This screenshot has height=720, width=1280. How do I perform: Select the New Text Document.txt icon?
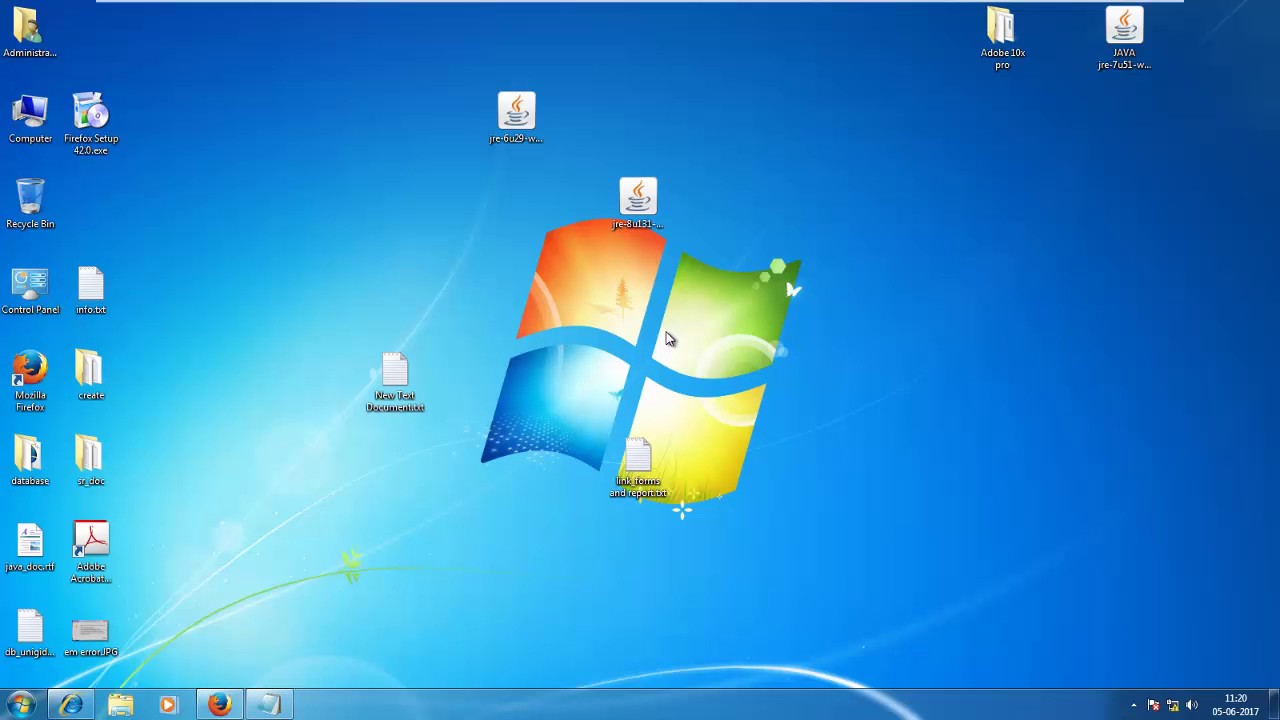pyautogui.click(x=395, y=383)
